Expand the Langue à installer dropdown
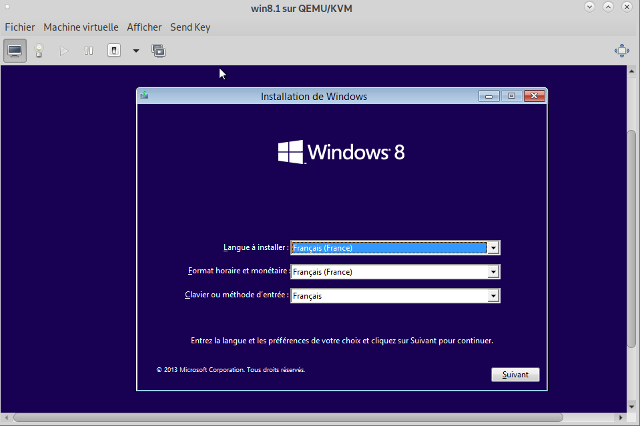 pos(493,248)
